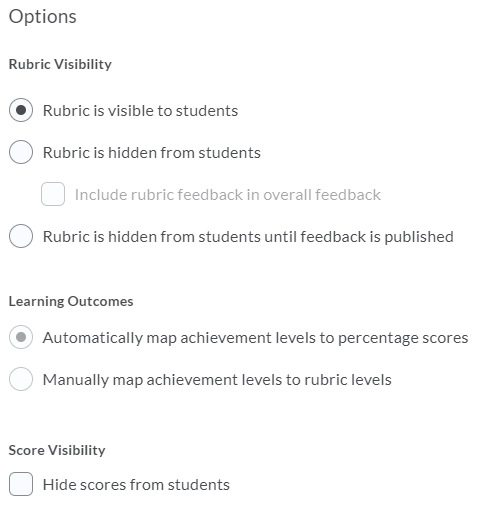This screenshot has width=497, height=507.
Task: Click the 'Options' section heading
Action: click(43, 16)
